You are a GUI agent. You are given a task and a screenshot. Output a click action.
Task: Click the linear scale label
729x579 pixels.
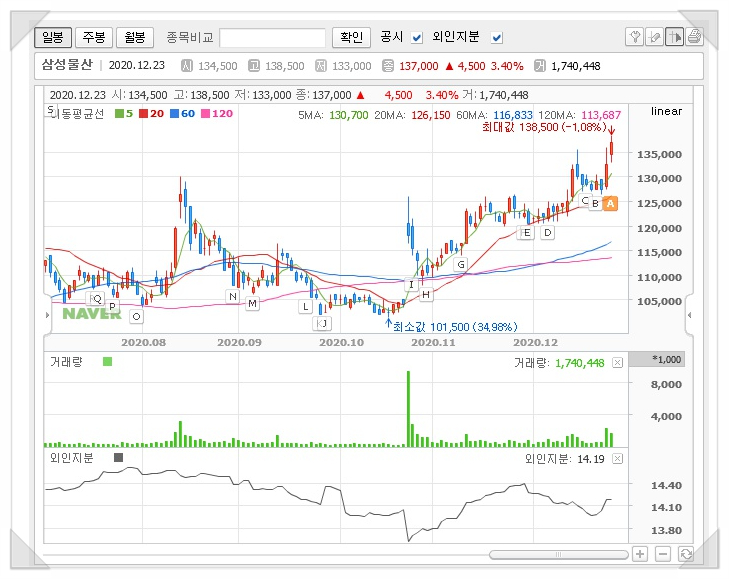(x=666, y=111)
